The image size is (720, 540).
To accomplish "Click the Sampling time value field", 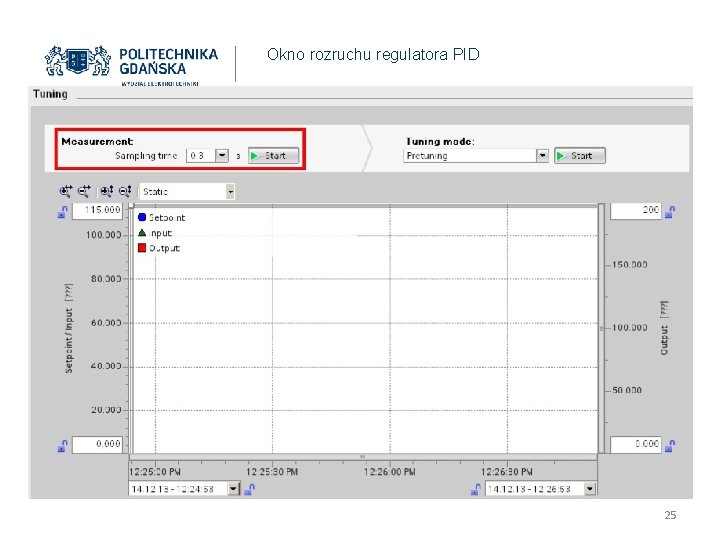I will (201, 156).
